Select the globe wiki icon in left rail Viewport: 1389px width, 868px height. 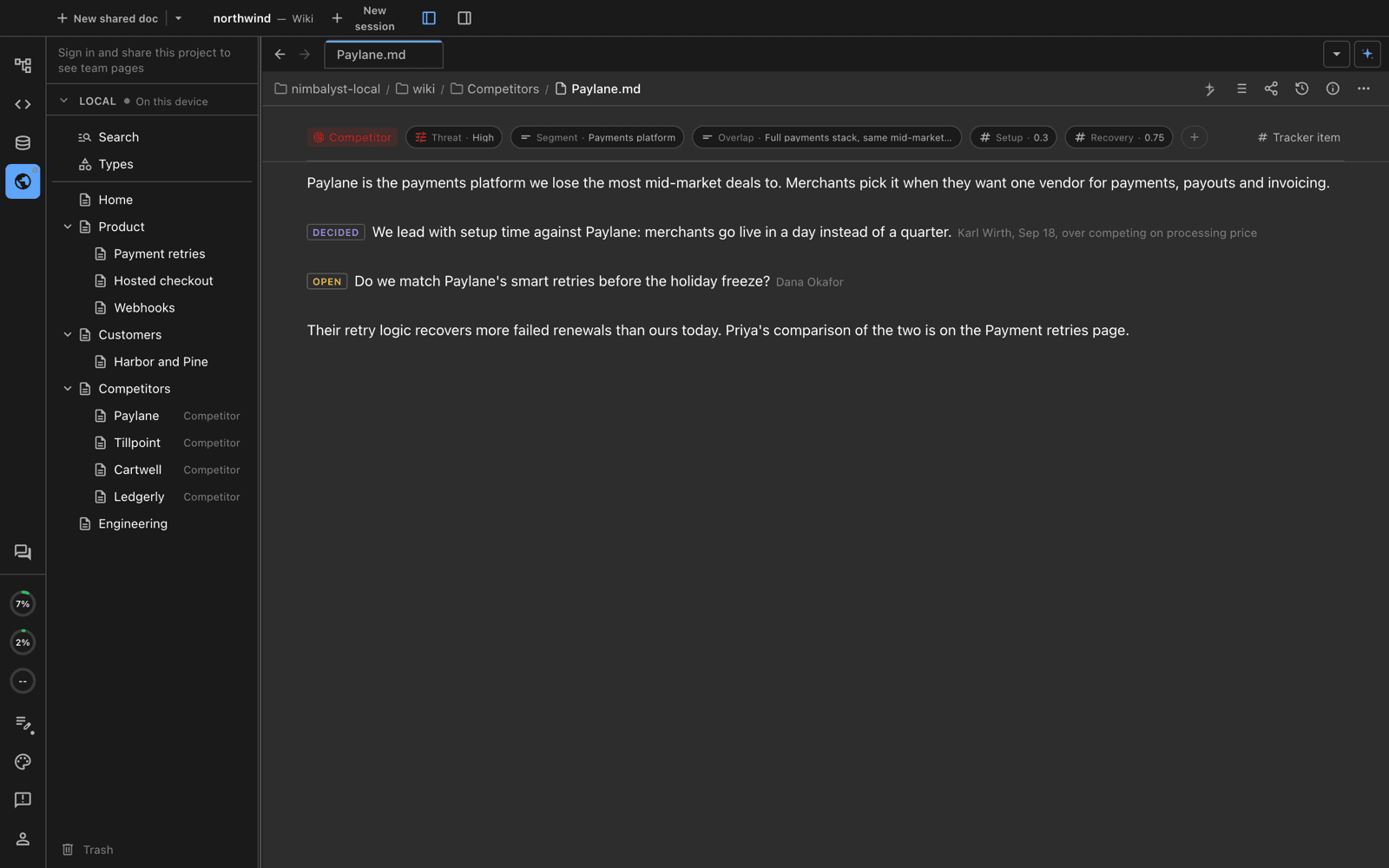(23, 181)
